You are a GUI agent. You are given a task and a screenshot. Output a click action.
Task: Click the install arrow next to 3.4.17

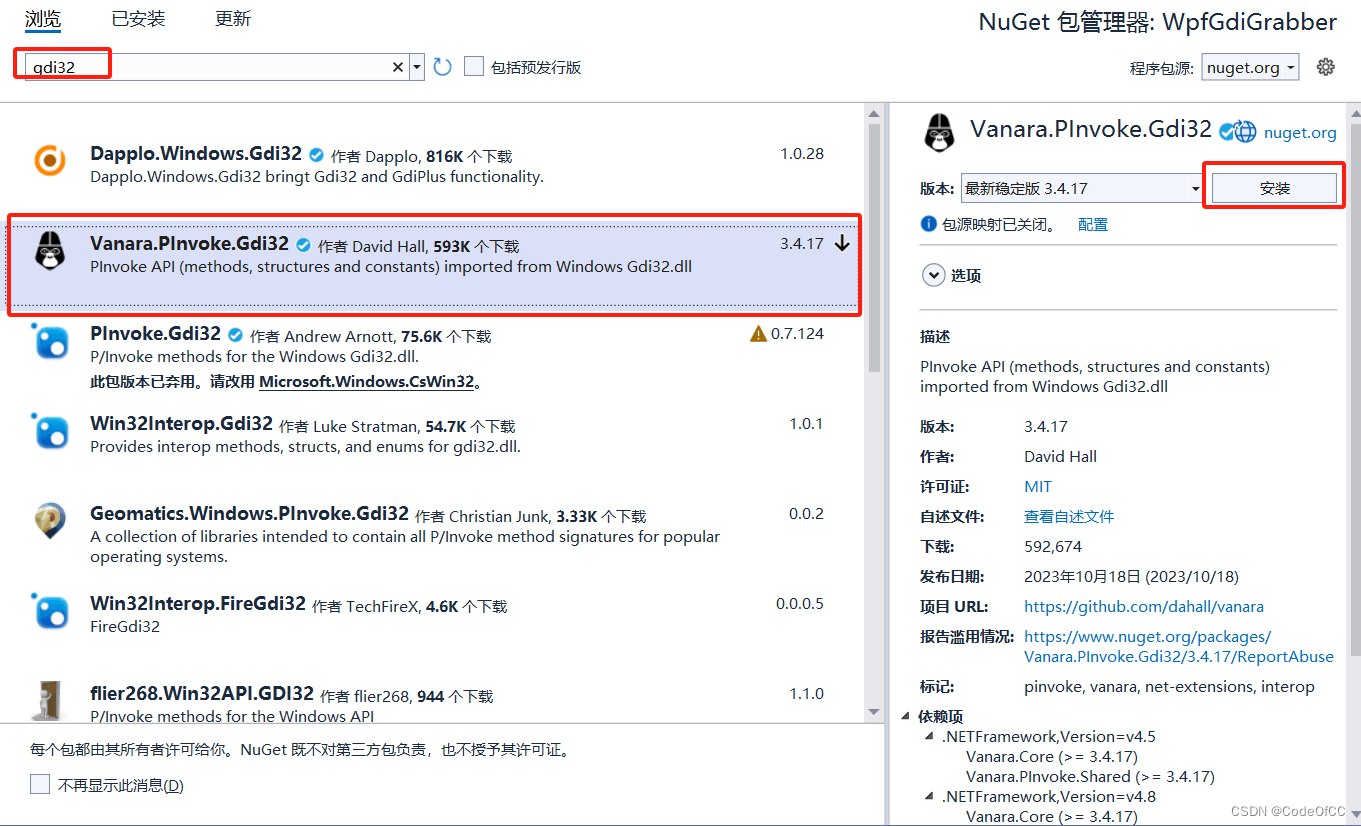point(842,243)
